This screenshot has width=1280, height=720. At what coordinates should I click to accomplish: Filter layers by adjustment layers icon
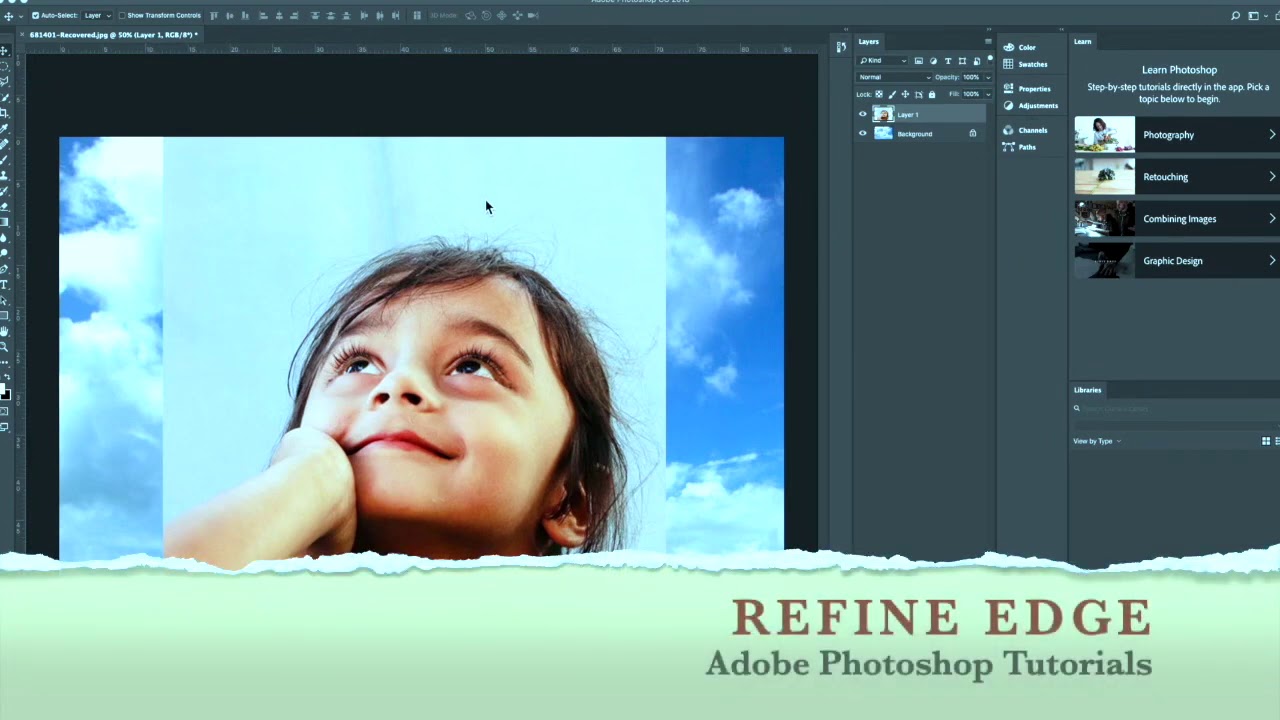[933, 61]
